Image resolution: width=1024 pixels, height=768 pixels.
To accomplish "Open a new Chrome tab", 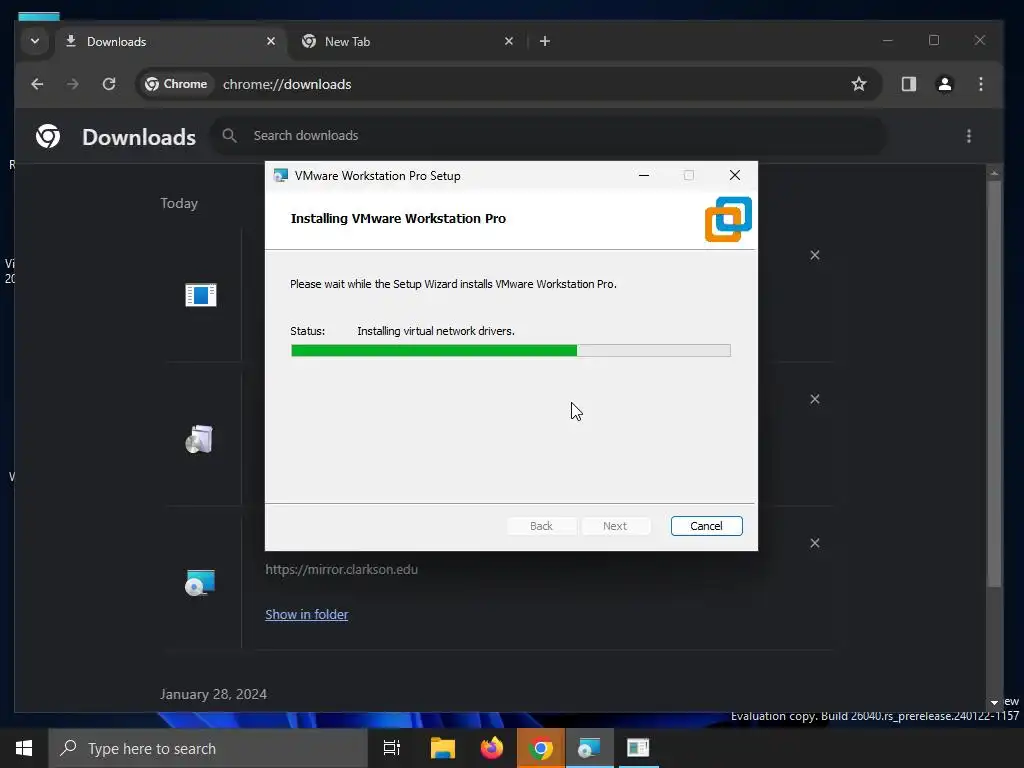I will tap(545, 41).
